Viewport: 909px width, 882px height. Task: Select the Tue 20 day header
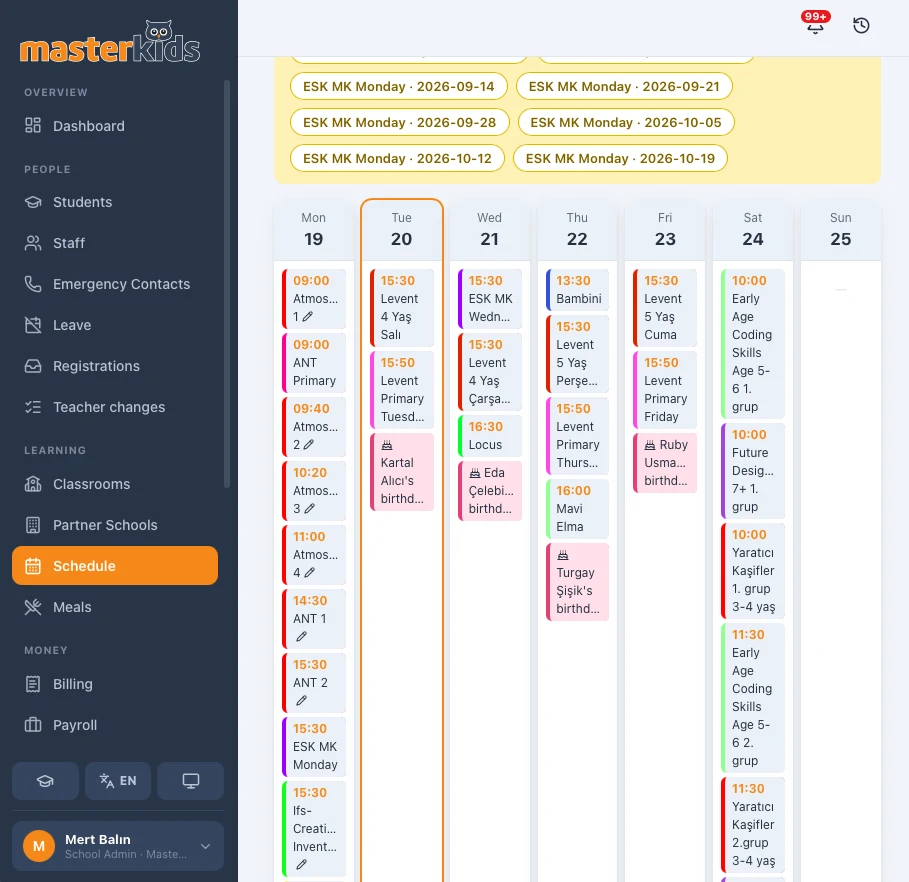pyautogui.click(x=401, y=230)
